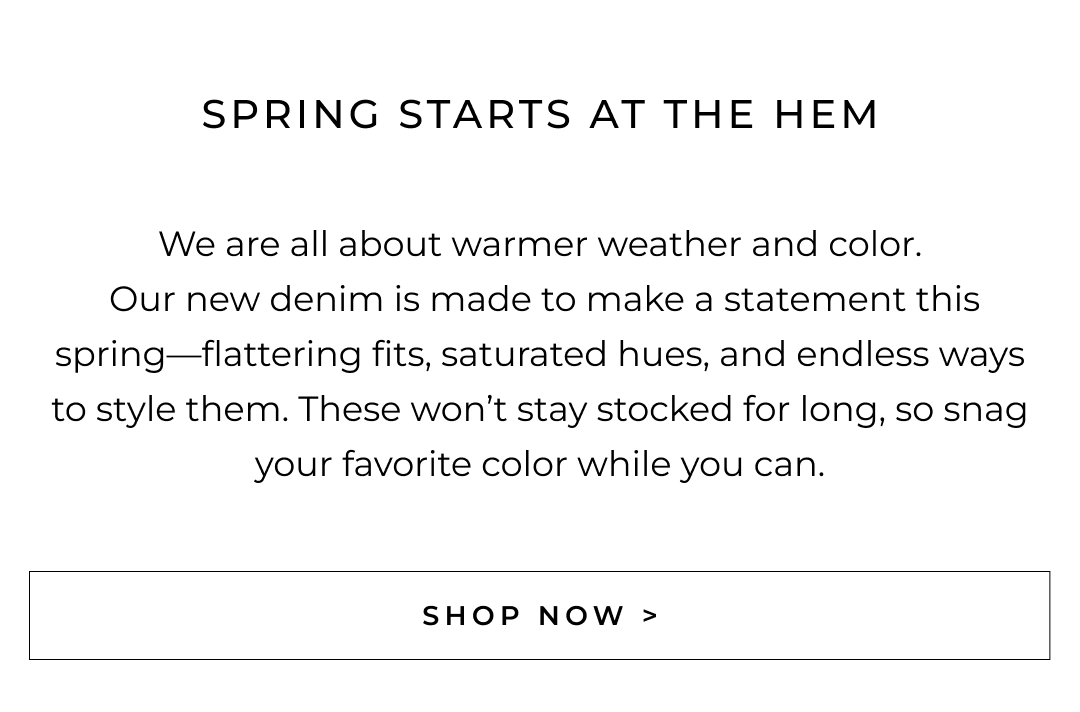
Task: Click the phrase 'endless ways'
Action: tap(910, 354)
